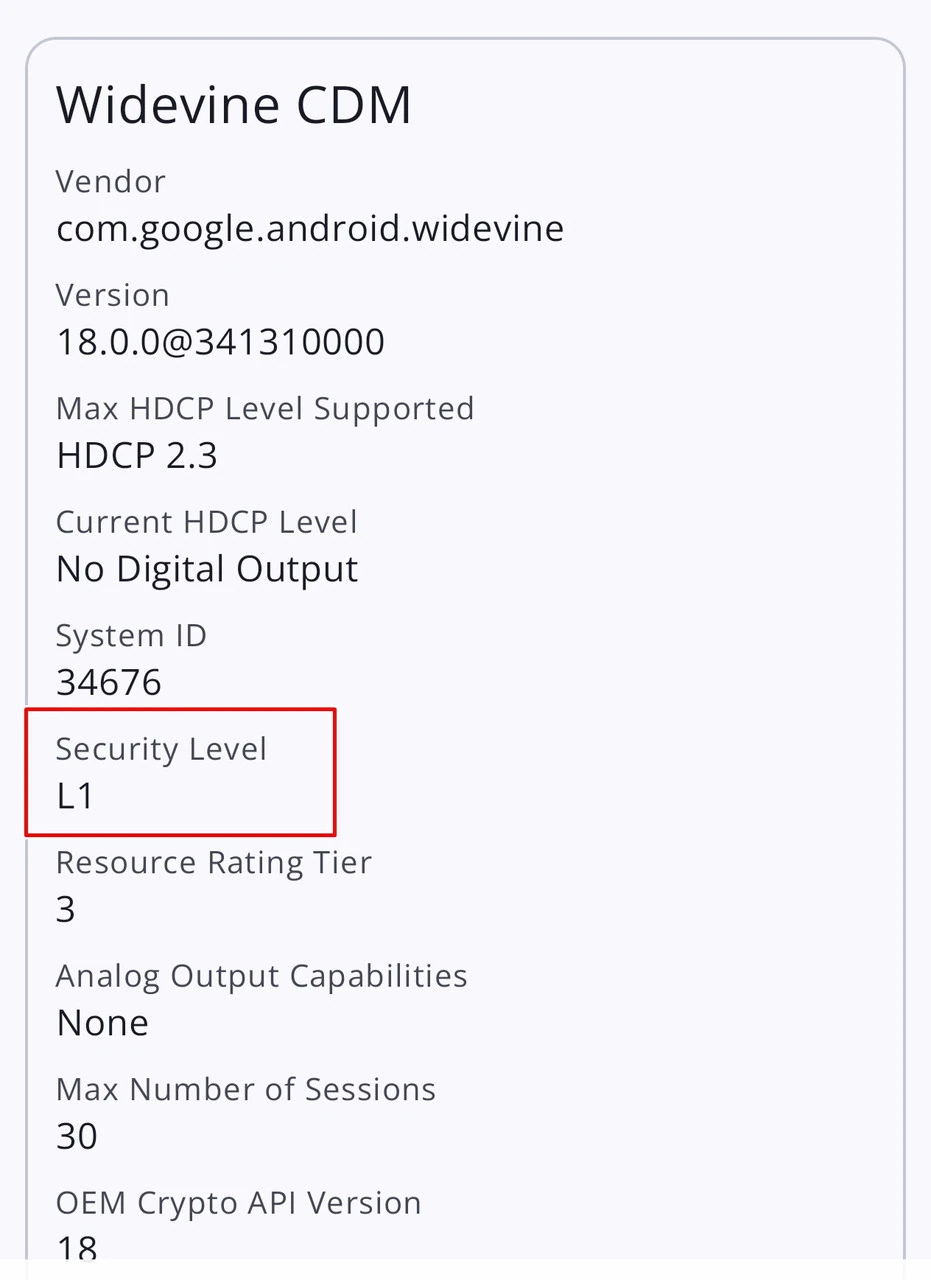Select version value 18.0.0@341310000

(x=220, y=342)
